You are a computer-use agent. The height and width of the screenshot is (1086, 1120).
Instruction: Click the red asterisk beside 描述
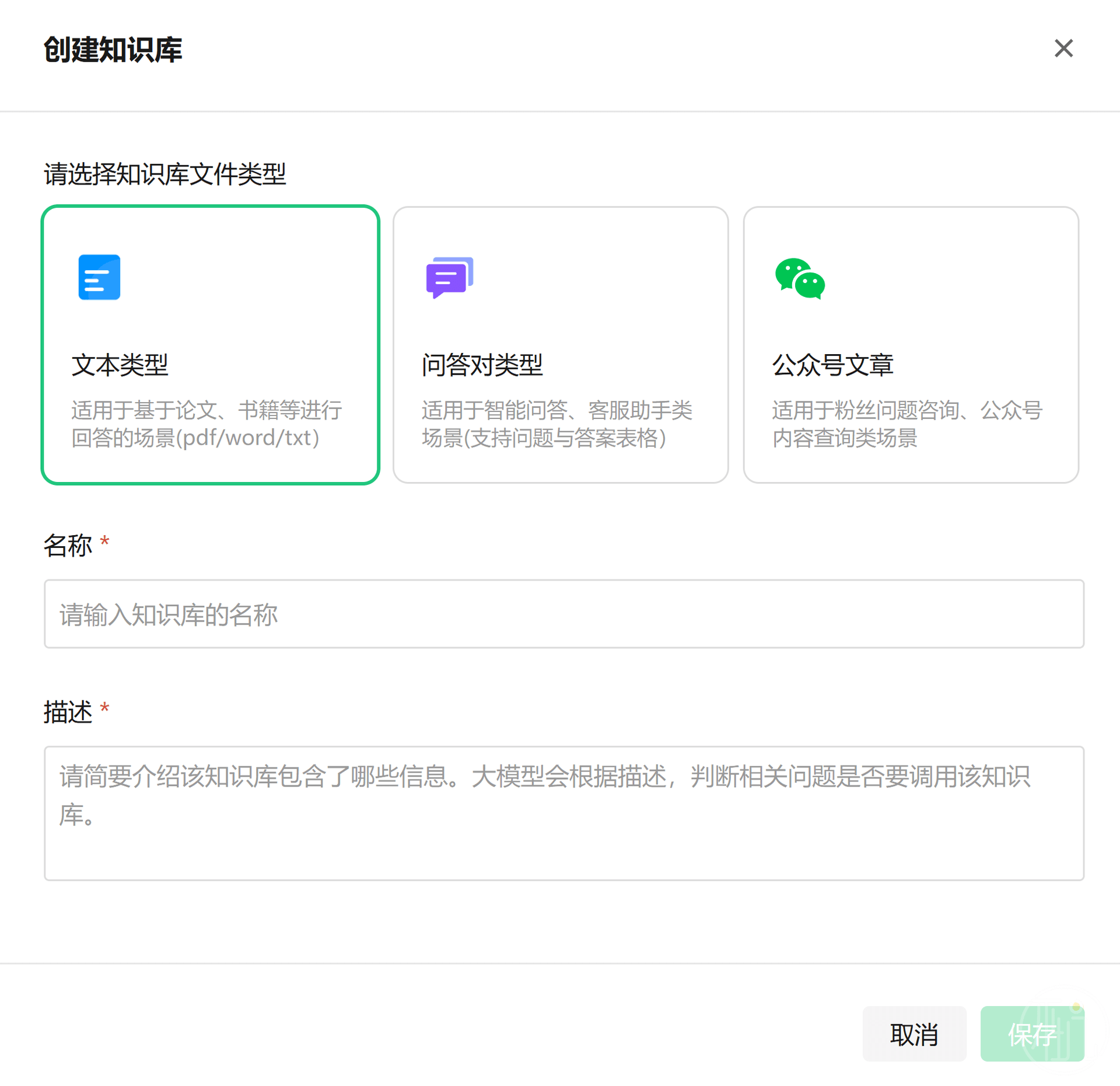tap(104, 708)
